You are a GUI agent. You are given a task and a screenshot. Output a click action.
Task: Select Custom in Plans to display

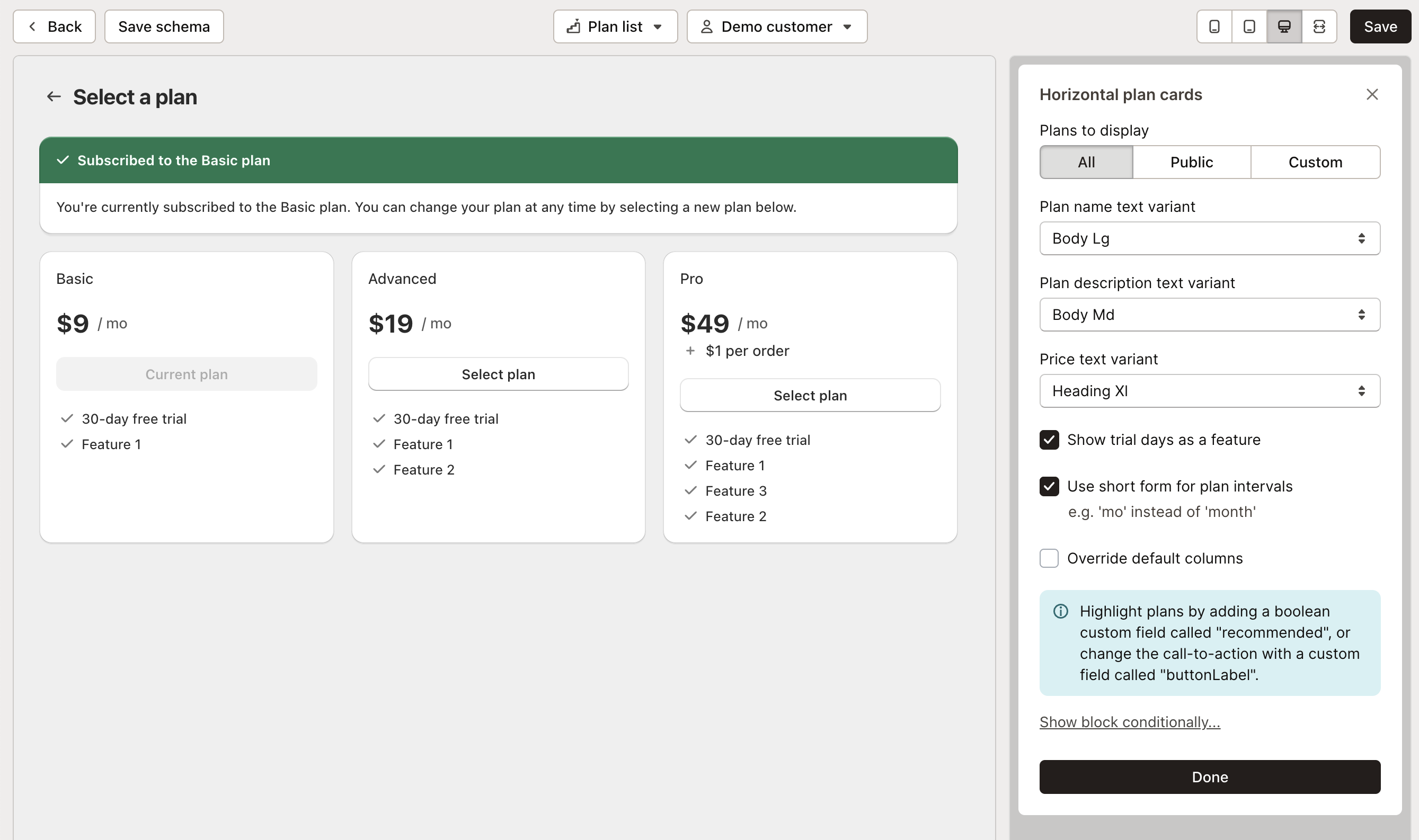click(x=1315, y=162)
